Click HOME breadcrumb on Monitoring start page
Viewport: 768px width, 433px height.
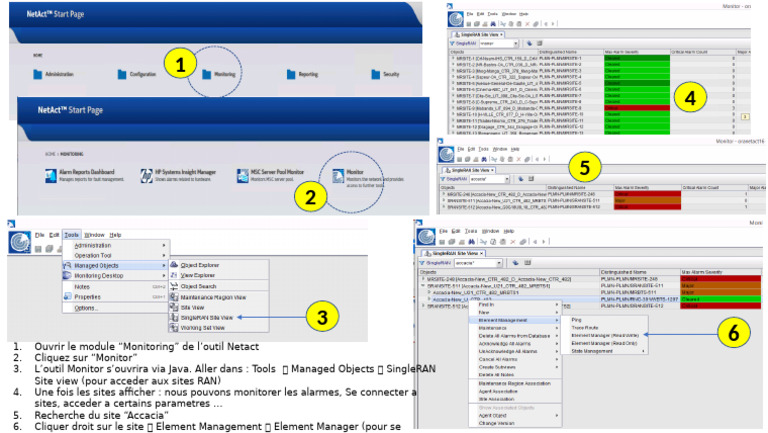pos(50,154)
